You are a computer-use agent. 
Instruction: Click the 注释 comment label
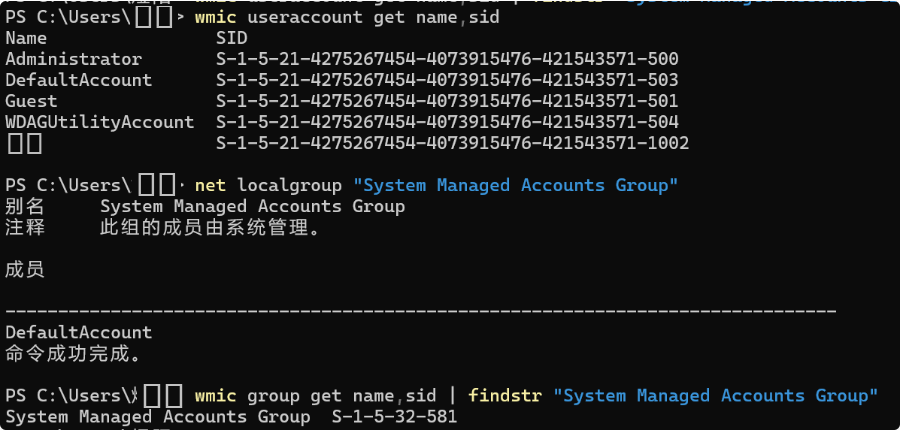click(25, 227)
